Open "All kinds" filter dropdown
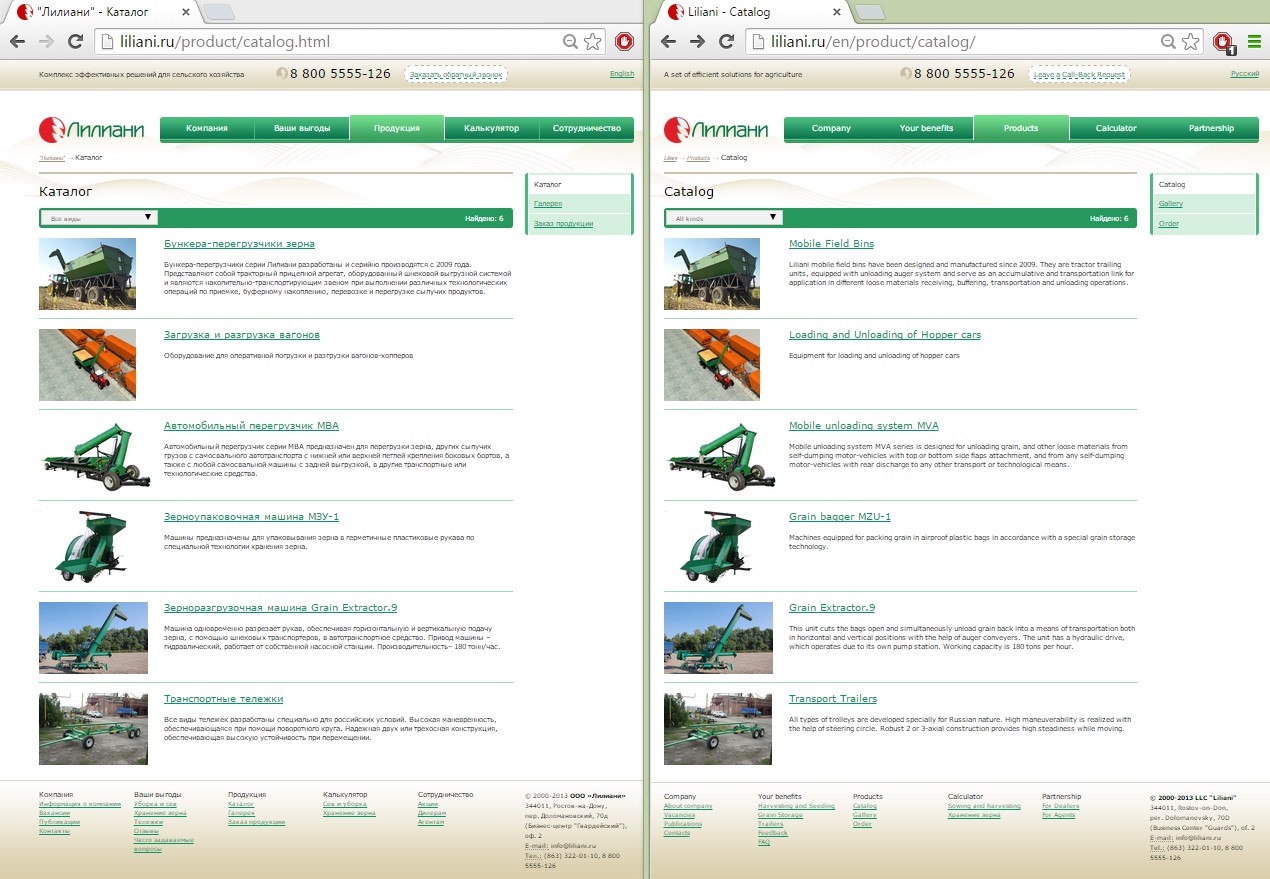 pyautogui.click(x=724, y=217)
